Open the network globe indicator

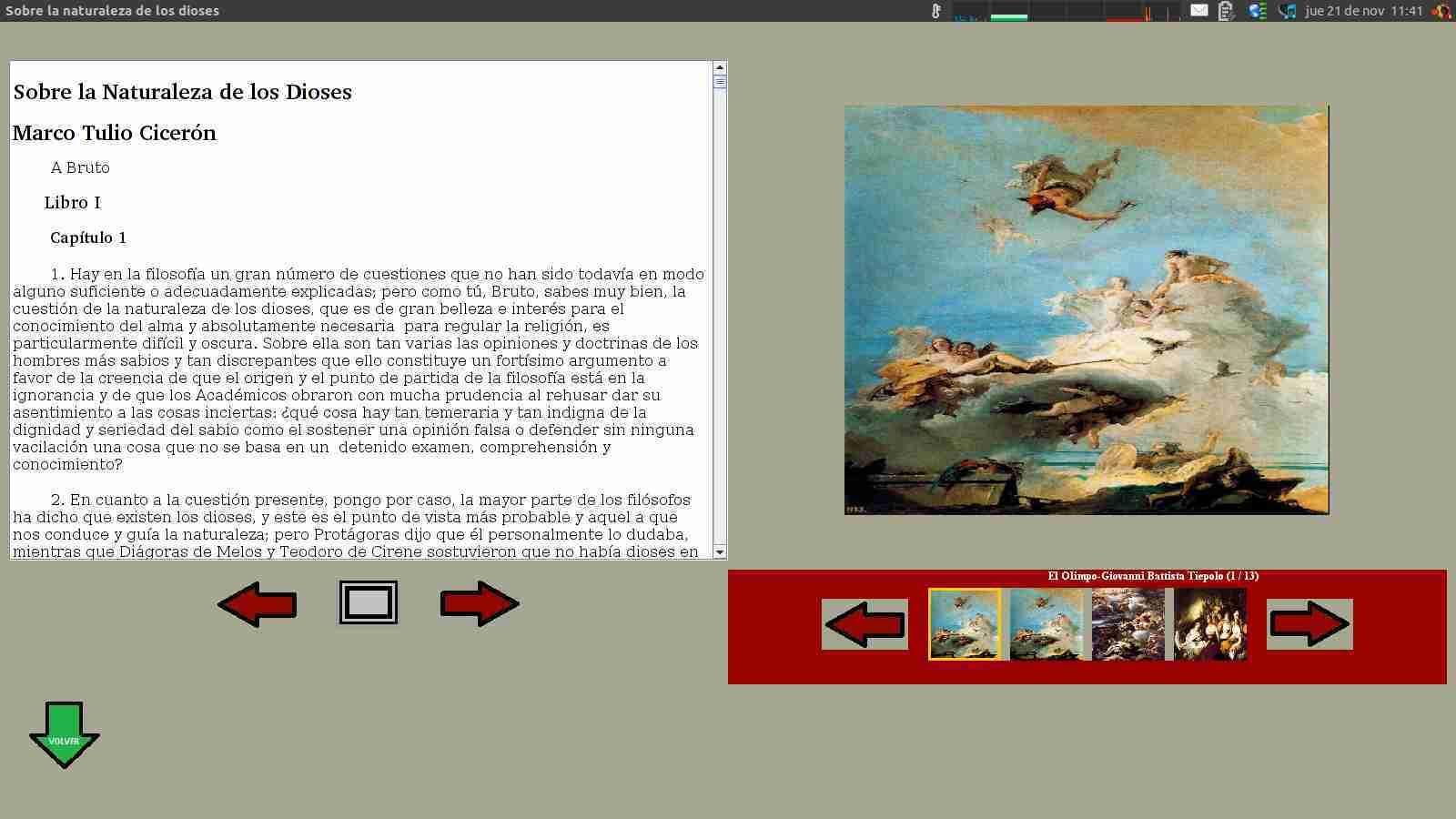click(x=1257, y=11)
